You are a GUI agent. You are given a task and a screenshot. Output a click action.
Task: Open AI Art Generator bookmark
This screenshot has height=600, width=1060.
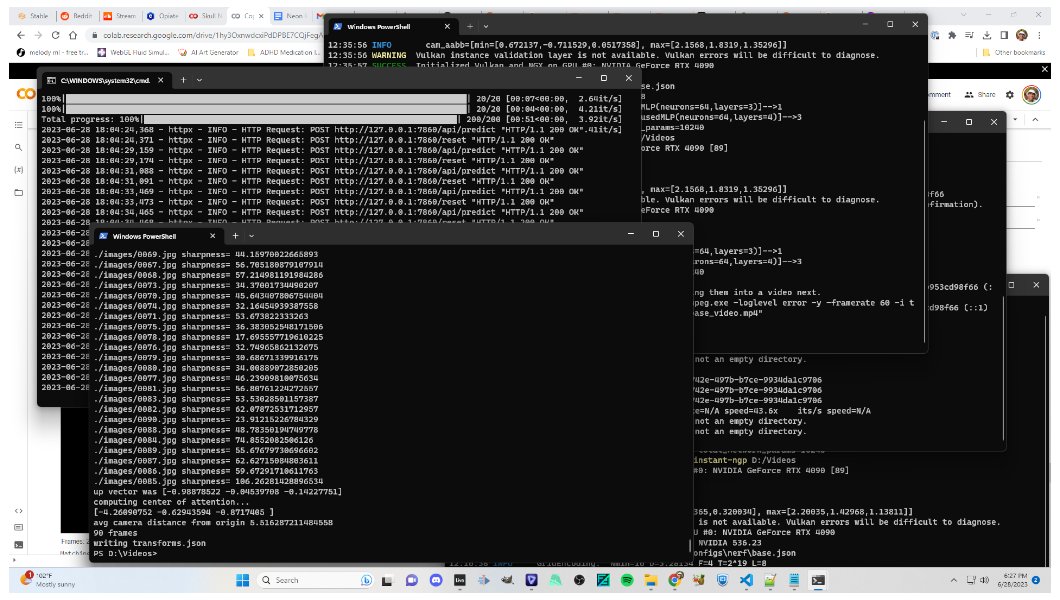click(208, 52)
